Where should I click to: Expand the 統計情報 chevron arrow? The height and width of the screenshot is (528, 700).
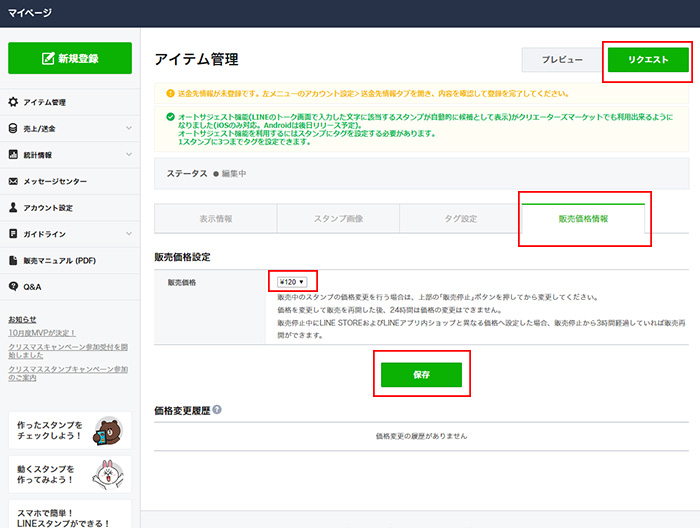tap(129, 155)
